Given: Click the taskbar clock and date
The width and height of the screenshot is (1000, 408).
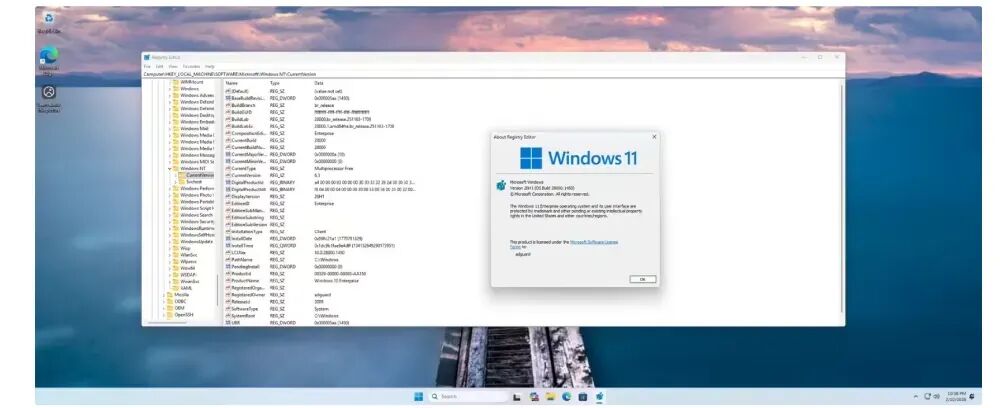Looking at the screenshot, I should [x=956, y=397].
